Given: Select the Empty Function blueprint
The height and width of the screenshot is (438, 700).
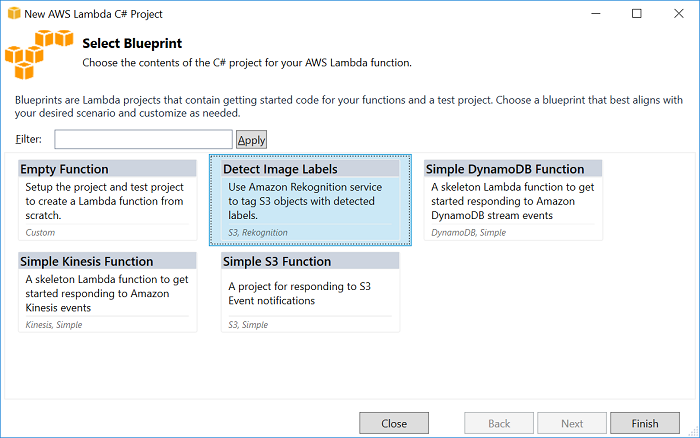Looking at the screenshot, I should [108, 200].
